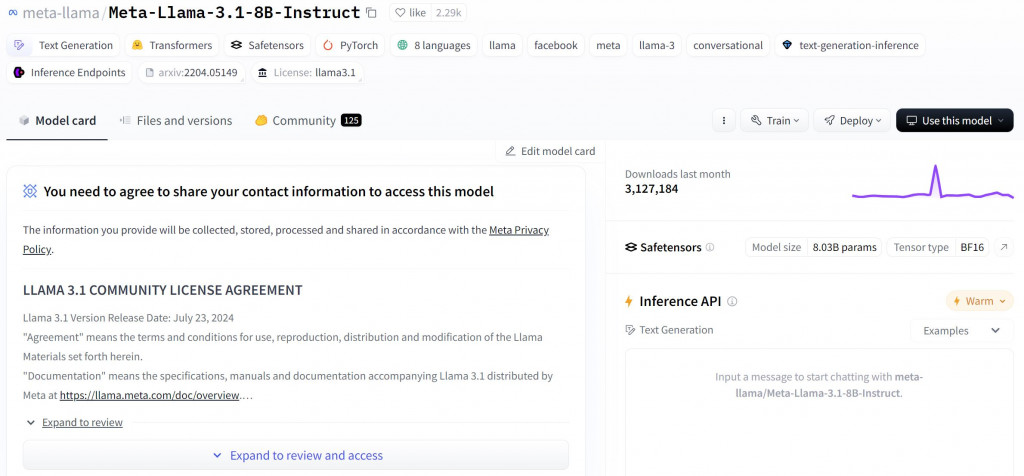Open the three-dot more options menu
Image resolution: width=1024 pixels, height=476 pixels.
click(x=724, y=120)
